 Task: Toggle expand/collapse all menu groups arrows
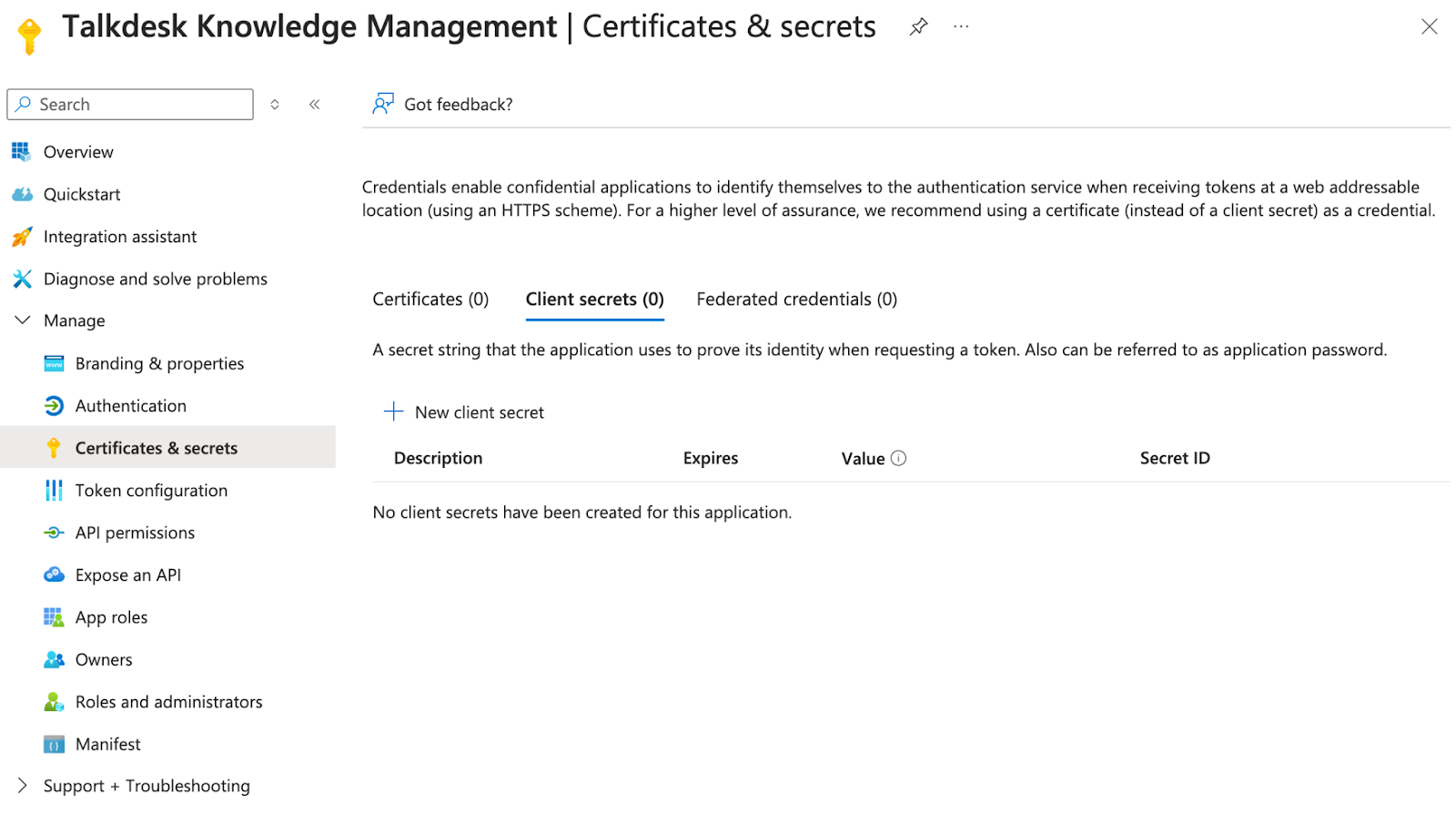274,105
